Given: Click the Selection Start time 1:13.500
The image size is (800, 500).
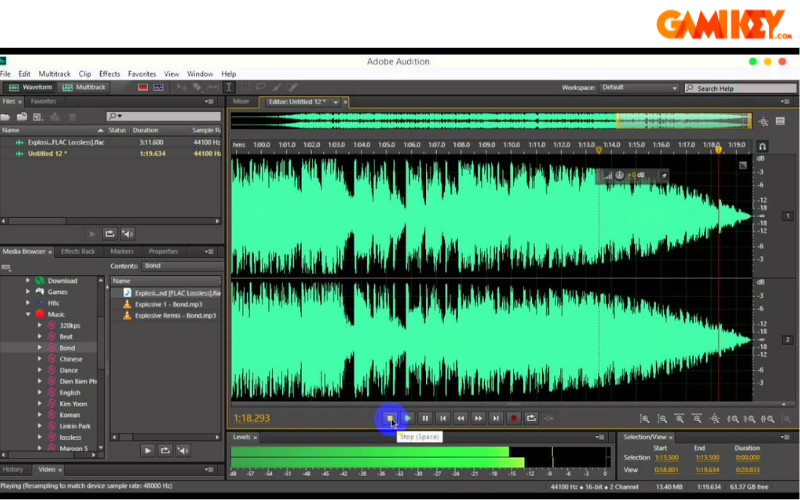Looking at the screenshot, I should (666, 458).
